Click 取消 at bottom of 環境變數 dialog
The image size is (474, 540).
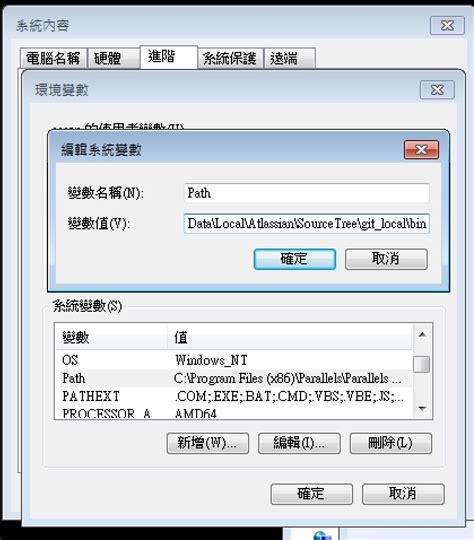(x=403, y=494)
